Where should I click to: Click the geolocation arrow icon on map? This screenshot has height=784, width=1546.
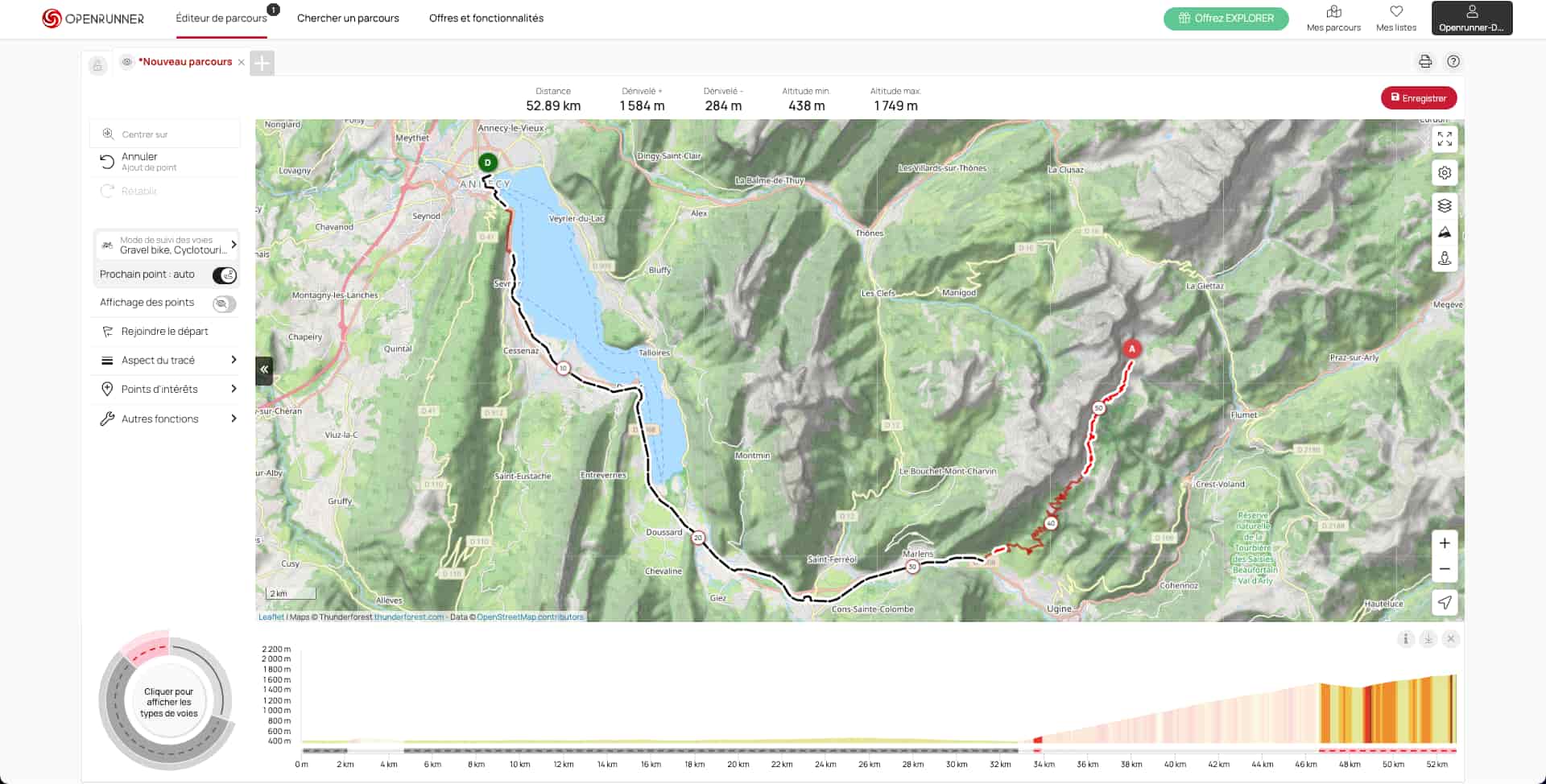[x=1445, y=602]
